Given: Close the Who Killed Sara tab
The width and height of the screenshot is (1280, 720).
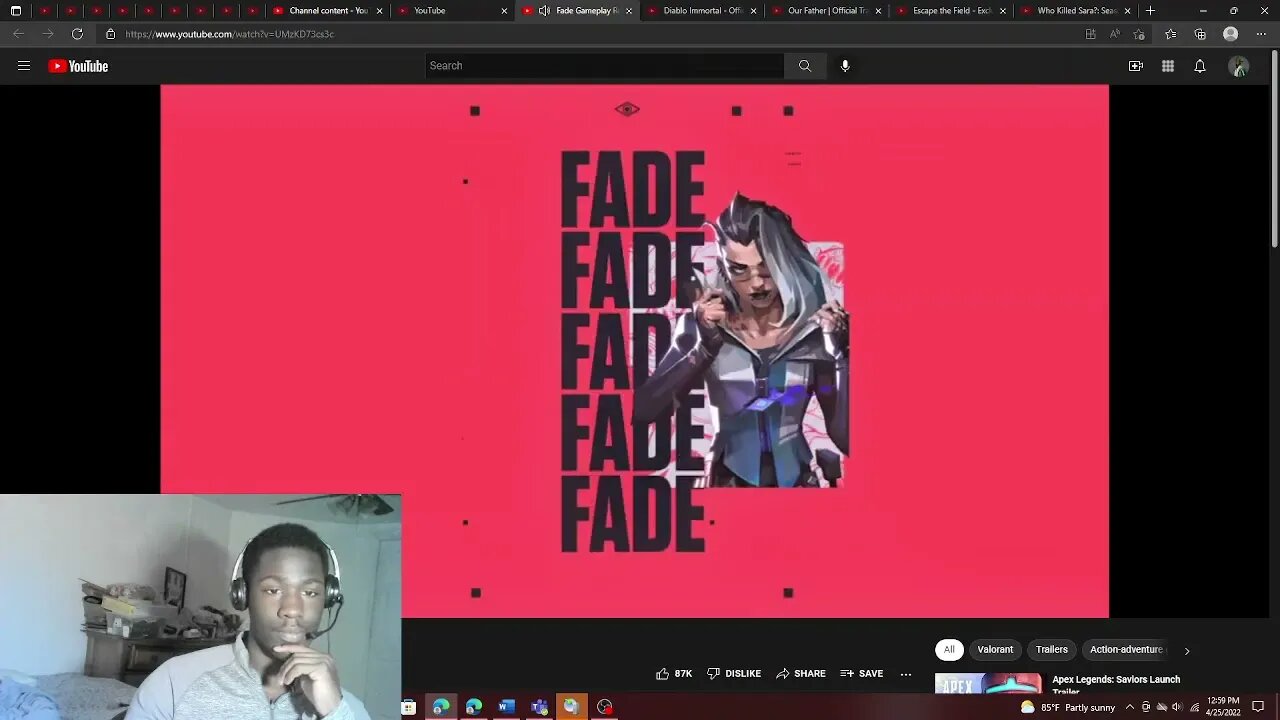Looking at the screenshot, I should pos(1128,11).
